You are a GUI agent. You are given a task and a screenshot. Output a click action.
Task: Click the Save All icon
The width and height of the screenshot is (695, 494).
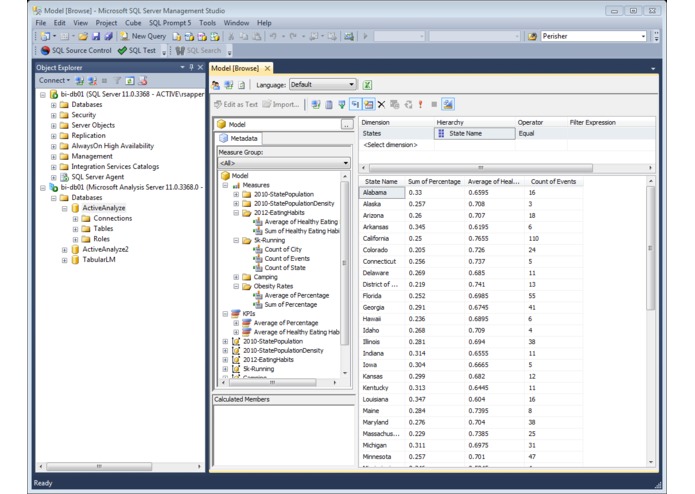click(108, 36)
